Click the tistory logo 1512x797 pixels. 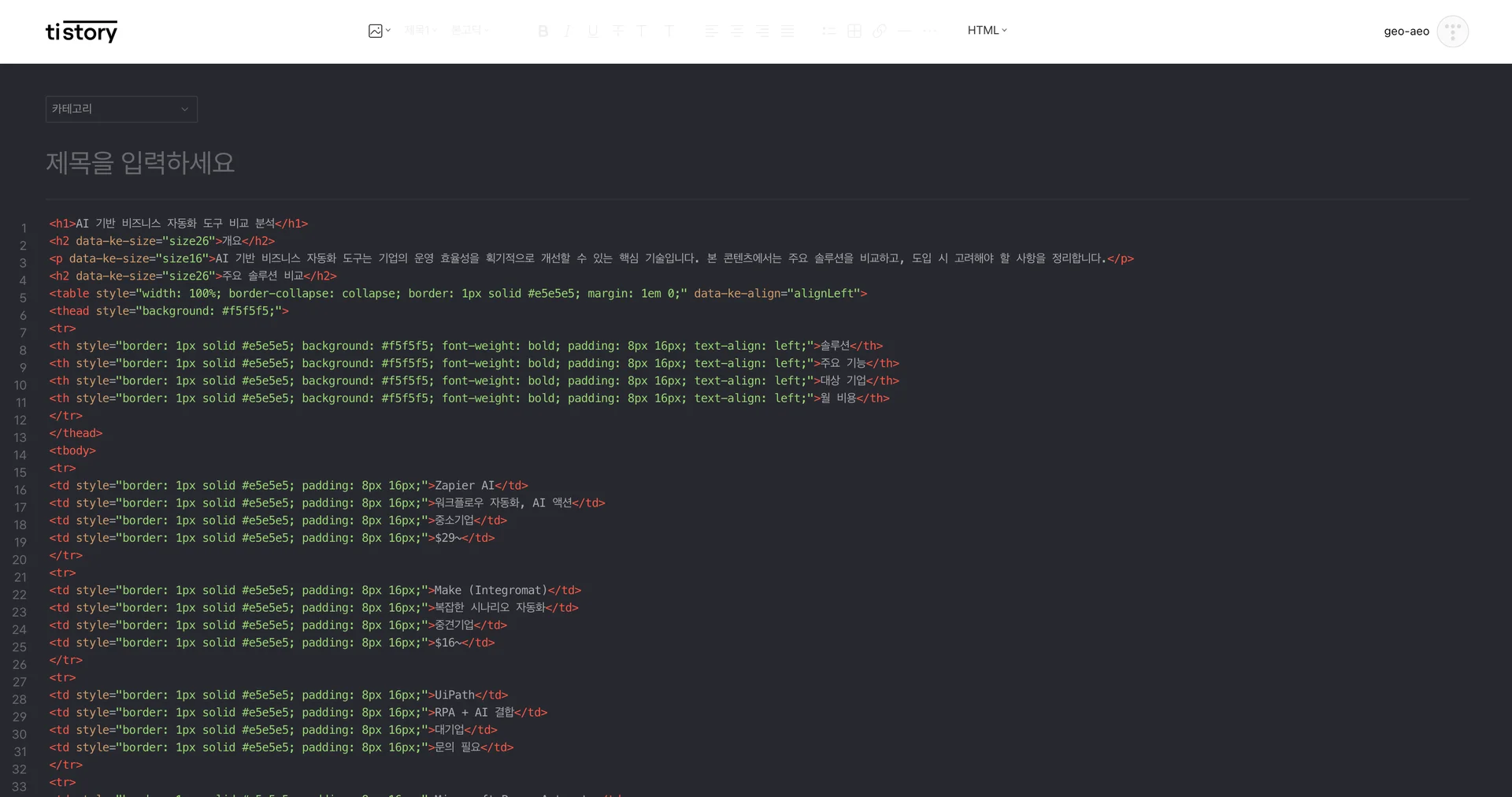click(81, 32)
